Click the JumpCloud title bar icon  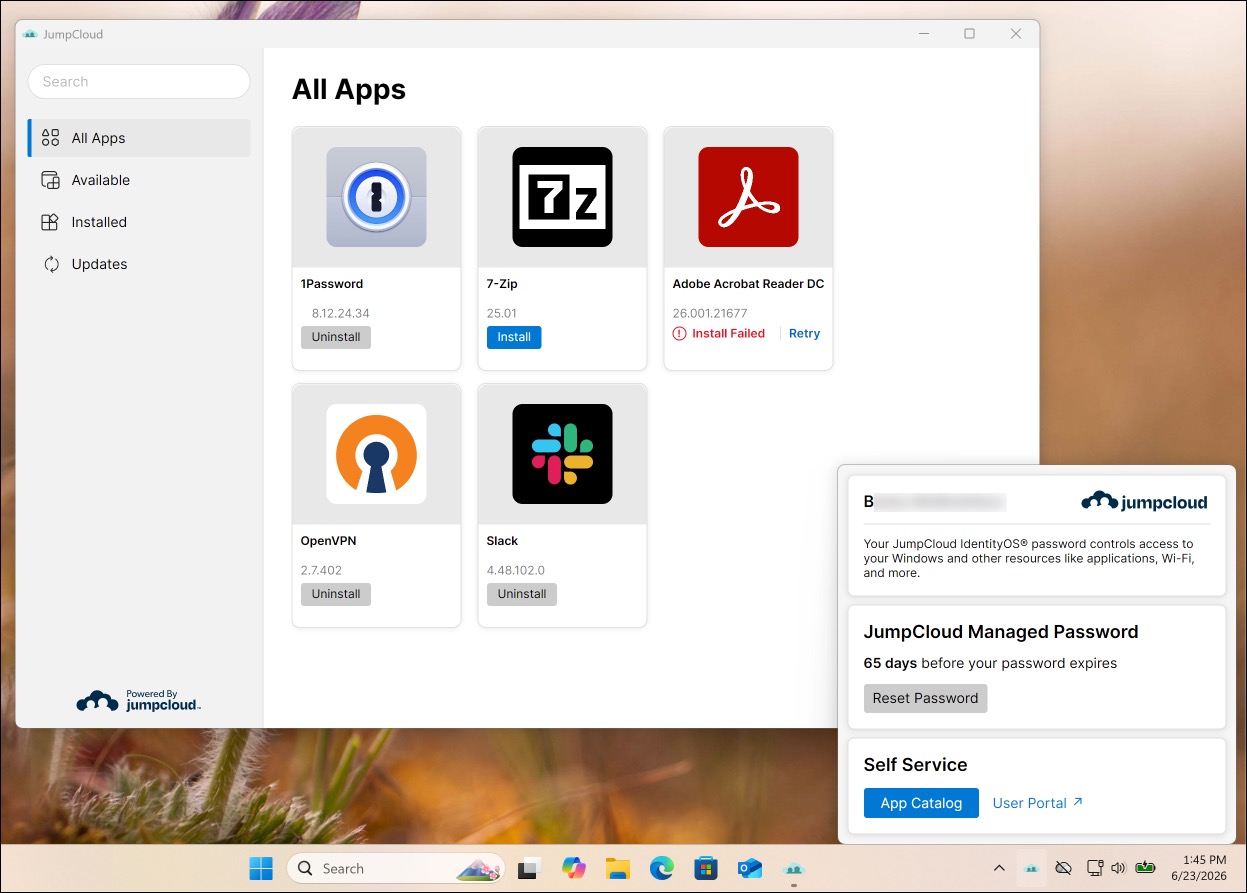(30, 34)
